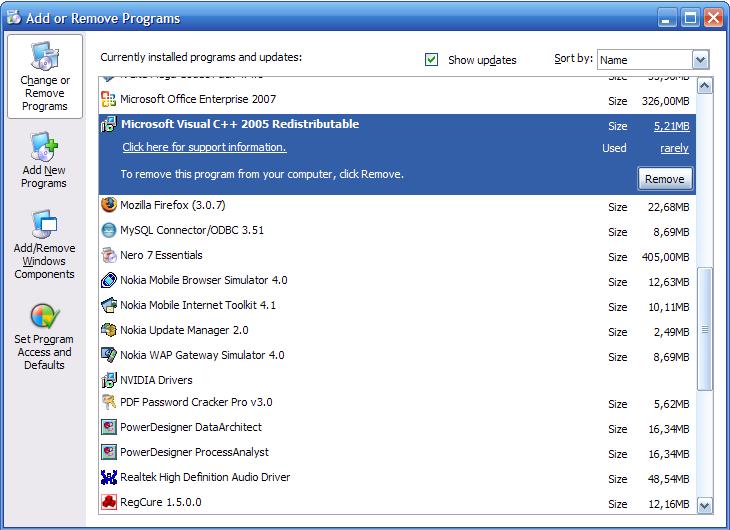
Task: Select RegCure 1.5.0.0 entry text
Action: 161,502
